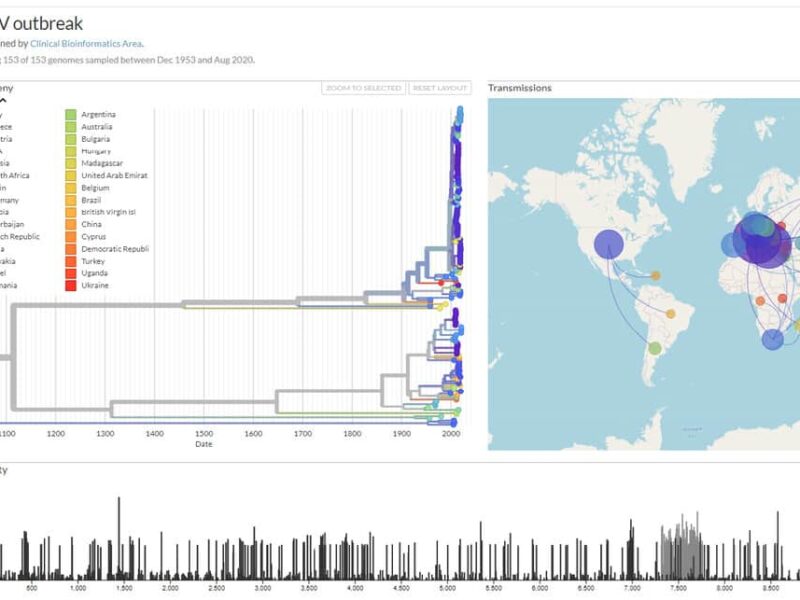The width and height of the screenshot is (800, 600).
Task: Pick the Madagascar legend label
Action: point(104,163)
